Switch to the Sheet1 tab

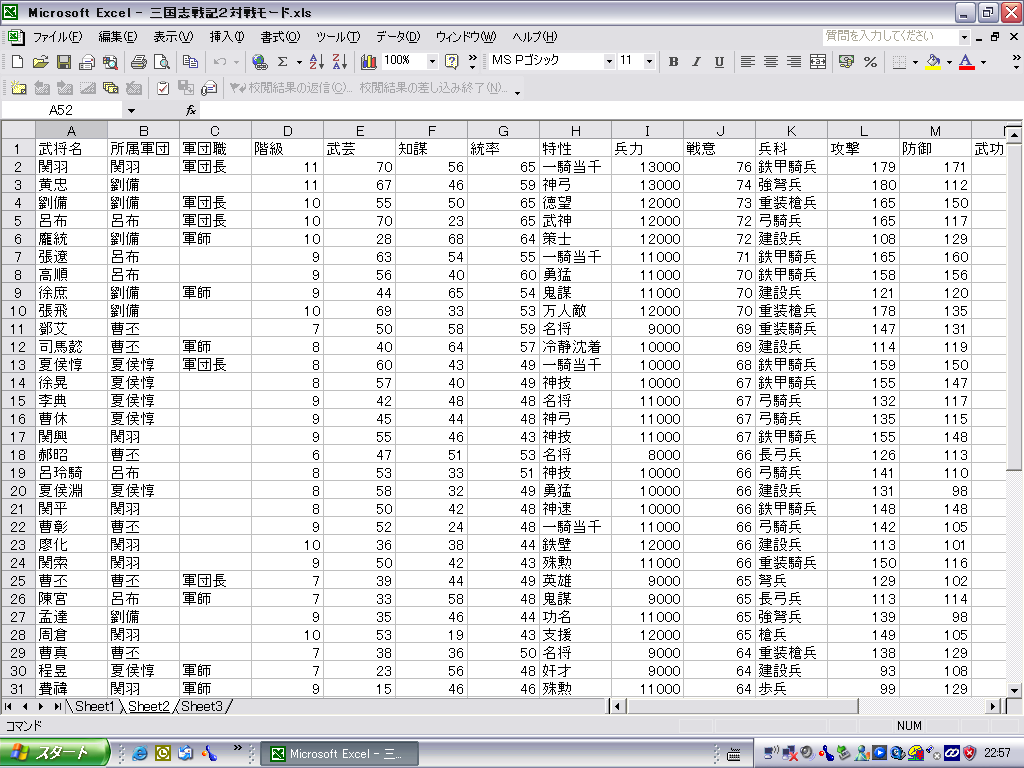[94, 707]
